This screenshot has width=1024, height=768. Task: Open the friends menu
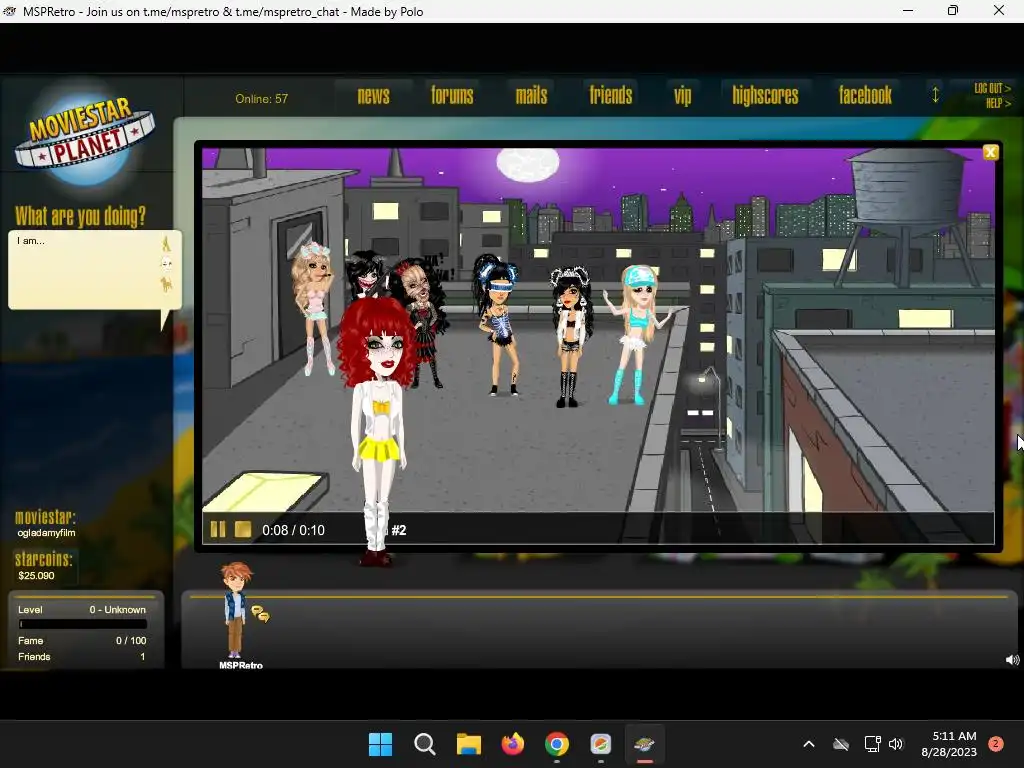click(611, 96)
